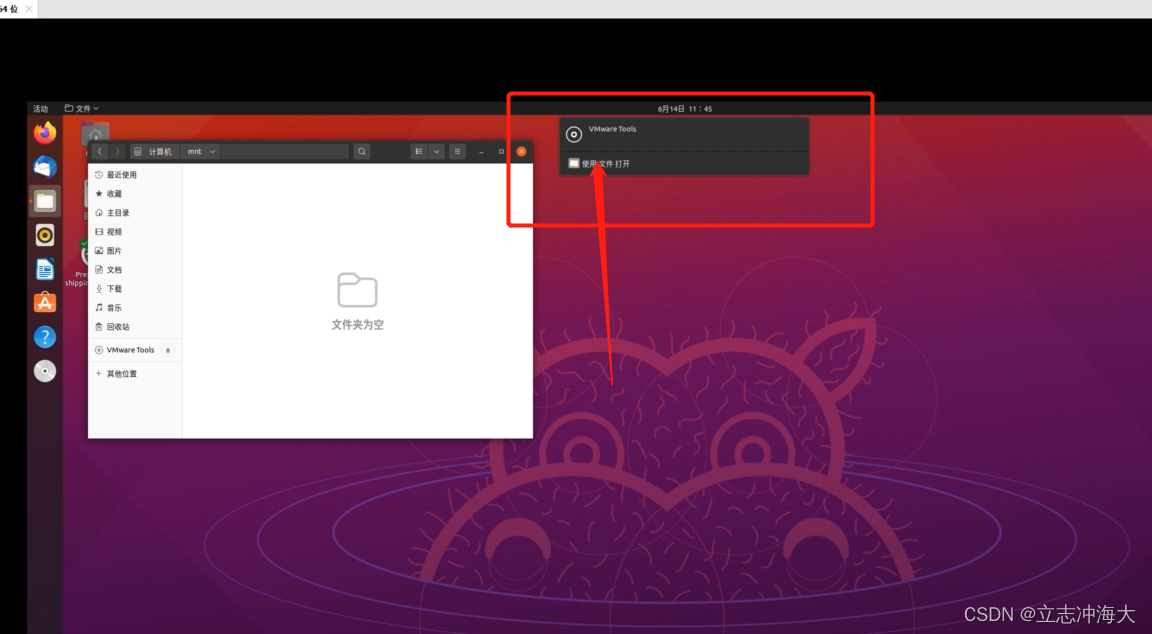Image resolution: width=1152 pixels, height=634 pixels.
Task: Open Ubuntu Software store from dock
Action: tap(45, 303)
